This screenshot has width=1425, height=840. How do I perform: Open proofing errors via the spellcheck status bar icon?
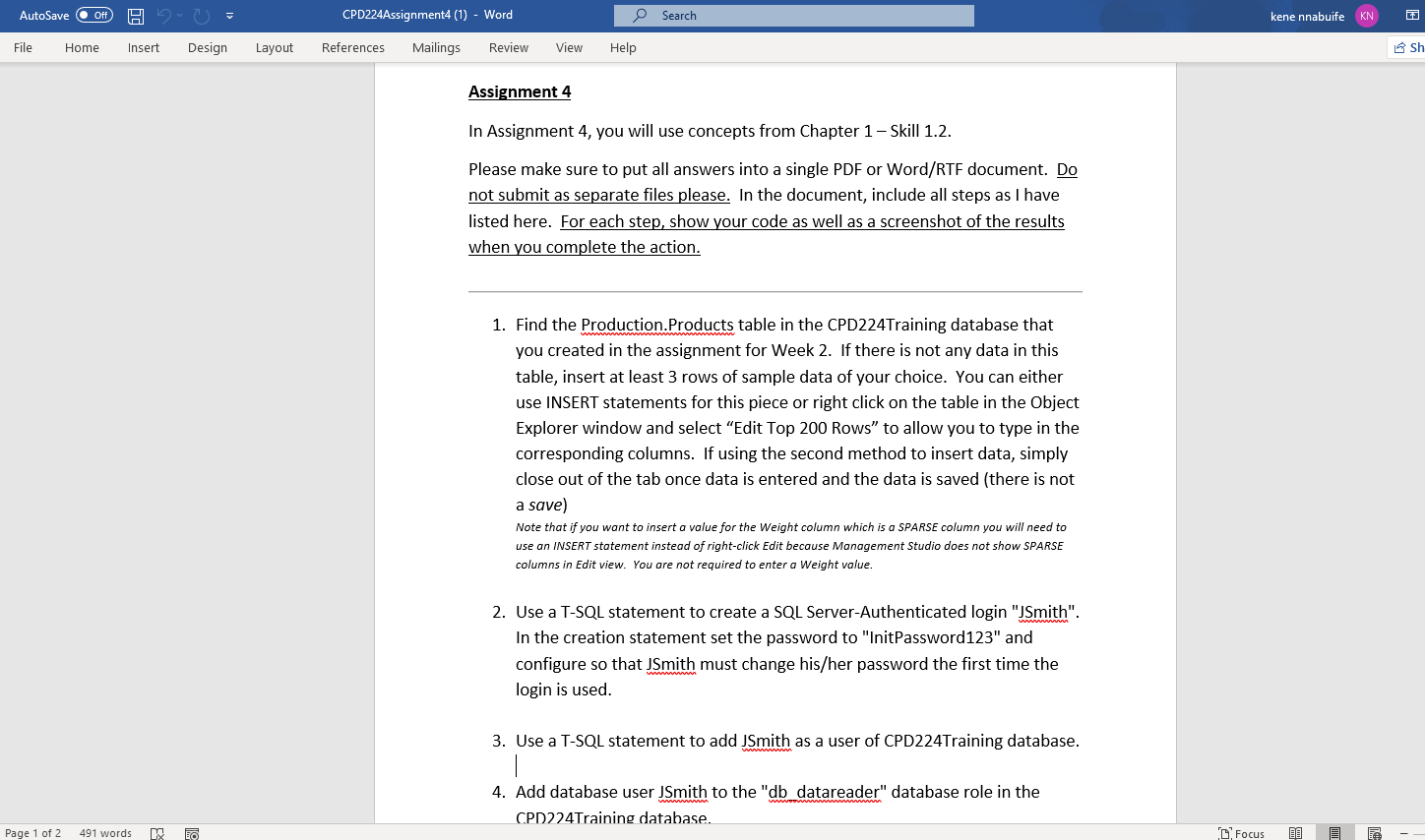(x=157, y=833)
